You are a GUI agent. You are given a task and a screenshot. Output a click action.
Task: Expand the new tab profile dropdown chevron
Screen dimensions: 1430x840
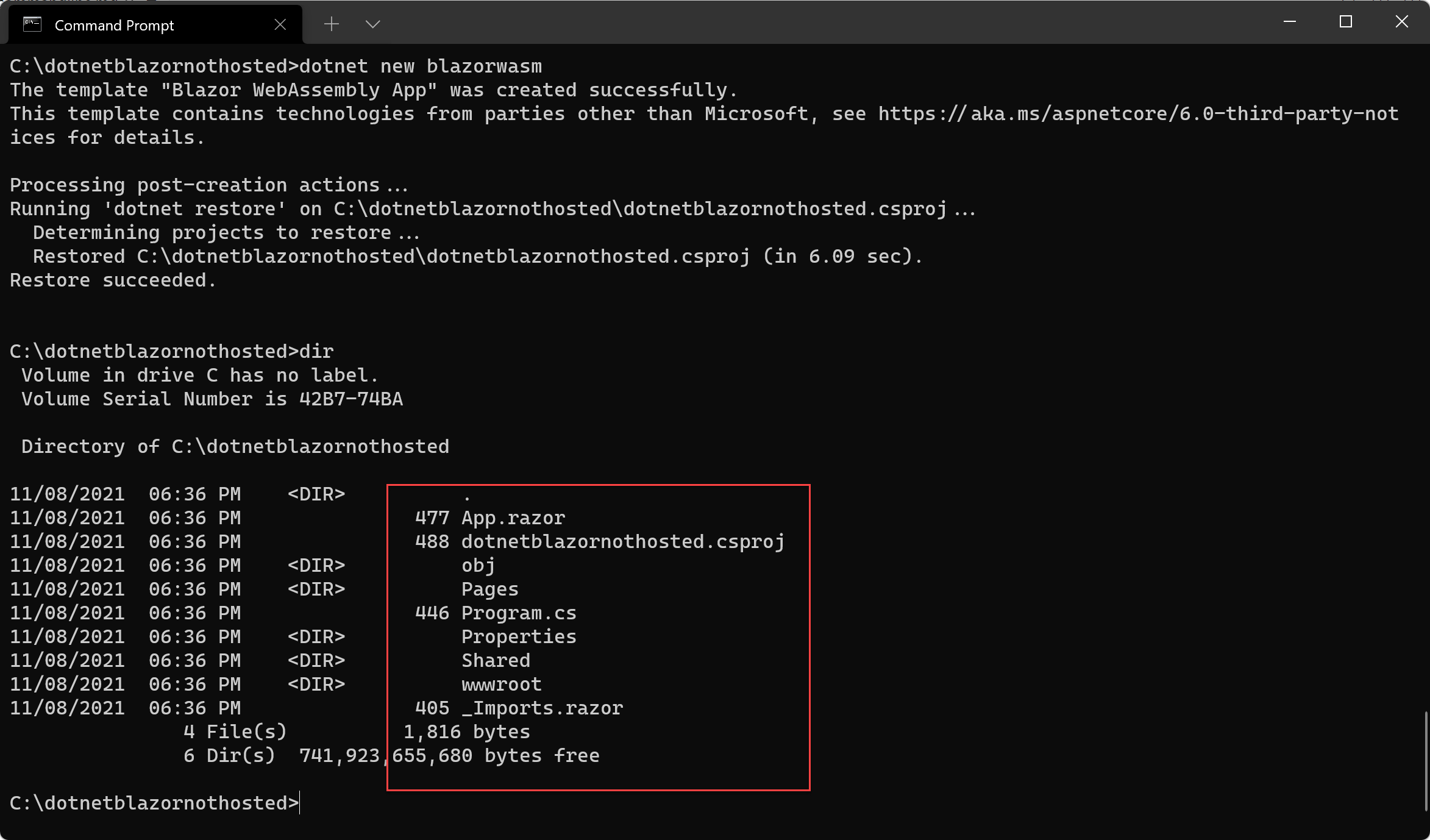(x=372, y=24)
